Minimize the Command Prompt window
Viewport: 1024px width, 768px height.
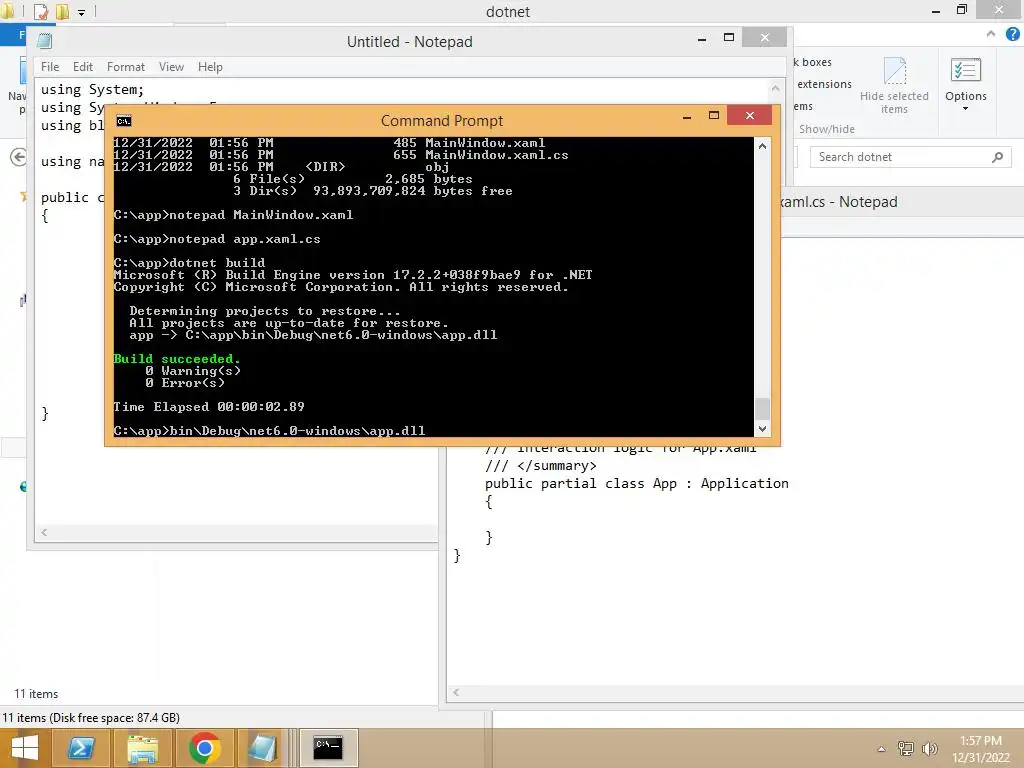coord(686,117)
